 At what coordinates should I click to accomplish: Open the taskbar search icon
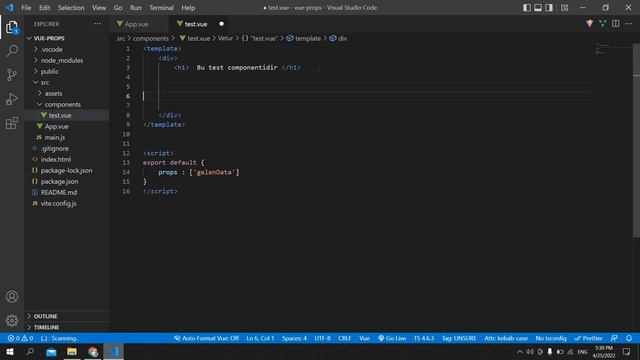coord(30,352)
